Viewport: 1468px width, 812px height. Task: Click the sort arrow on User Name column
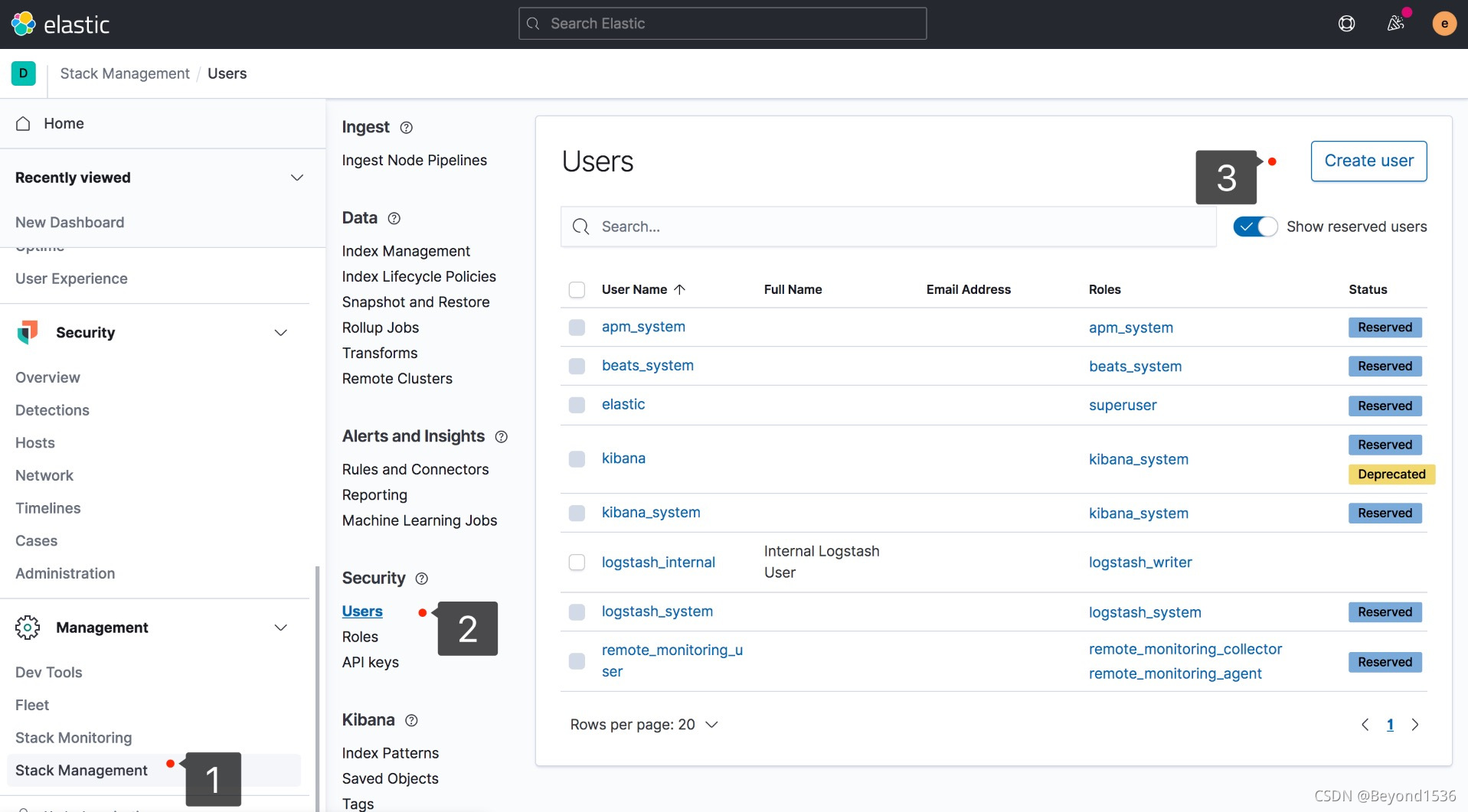pos(680,289)
